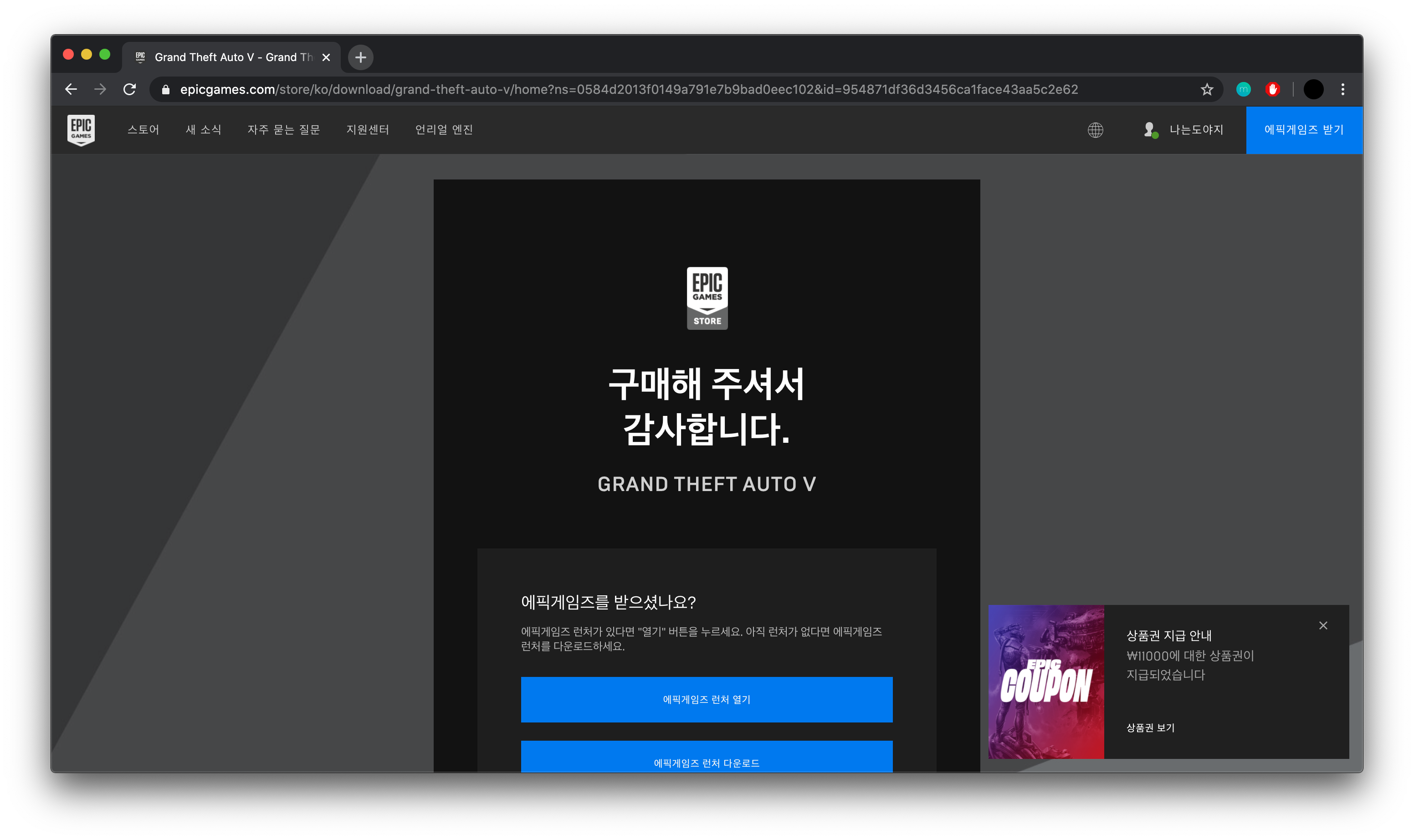Open the 언리얼 엔진 page
This screenshot has height=840, width=1414.
coord(444,130)
